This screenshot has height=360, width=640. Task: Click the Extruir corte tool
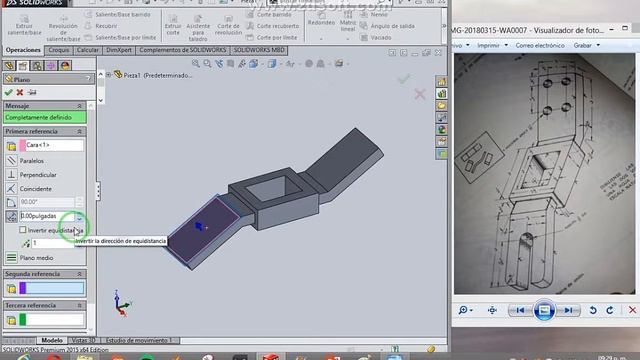(173, 25)
